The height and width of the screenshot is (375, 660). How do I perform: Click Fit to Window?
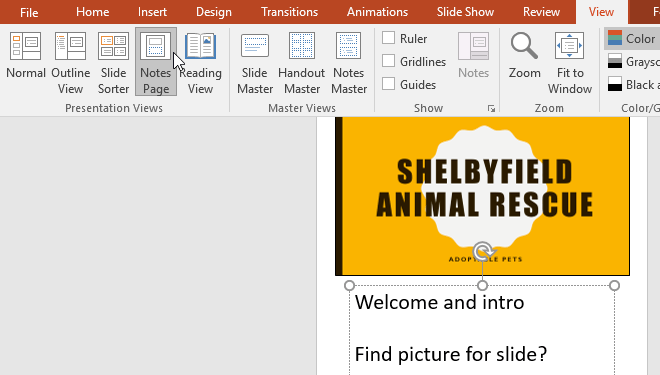[570, 62]
